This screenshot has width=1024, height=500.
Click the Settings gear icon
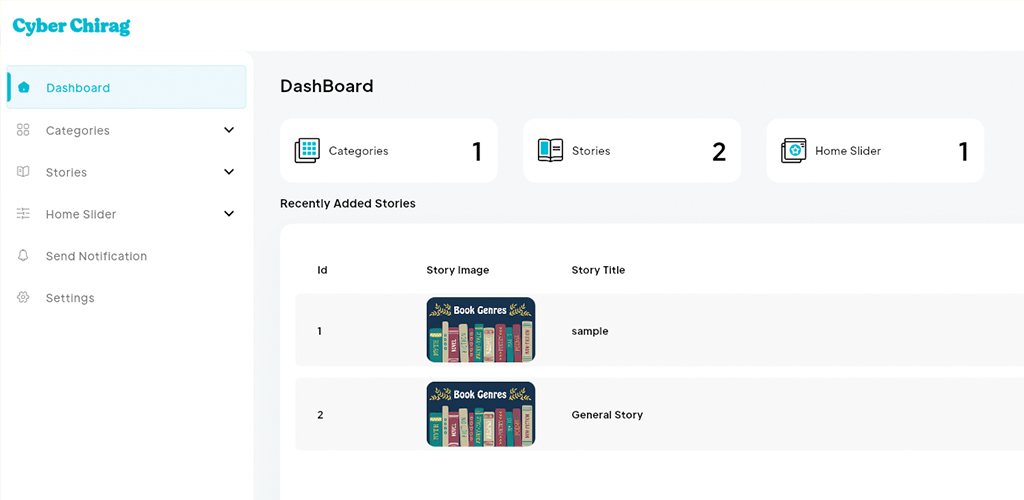click(24, 297)
